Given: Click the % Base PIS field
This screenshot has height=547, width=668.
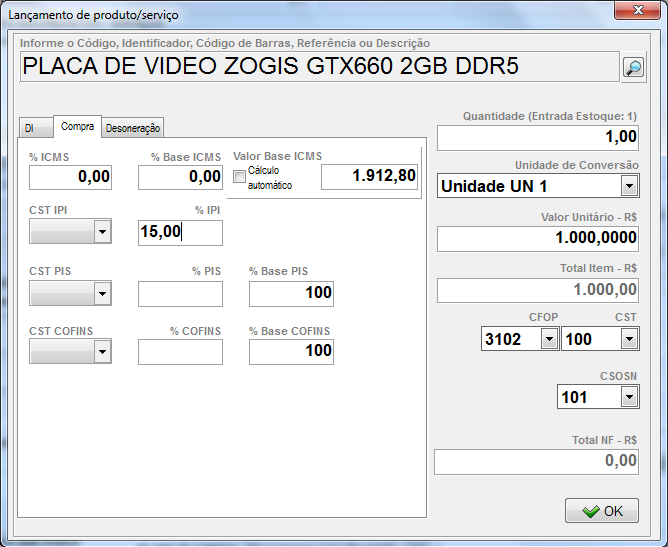Looking at the screenshot, I should [x=290, y=293].
